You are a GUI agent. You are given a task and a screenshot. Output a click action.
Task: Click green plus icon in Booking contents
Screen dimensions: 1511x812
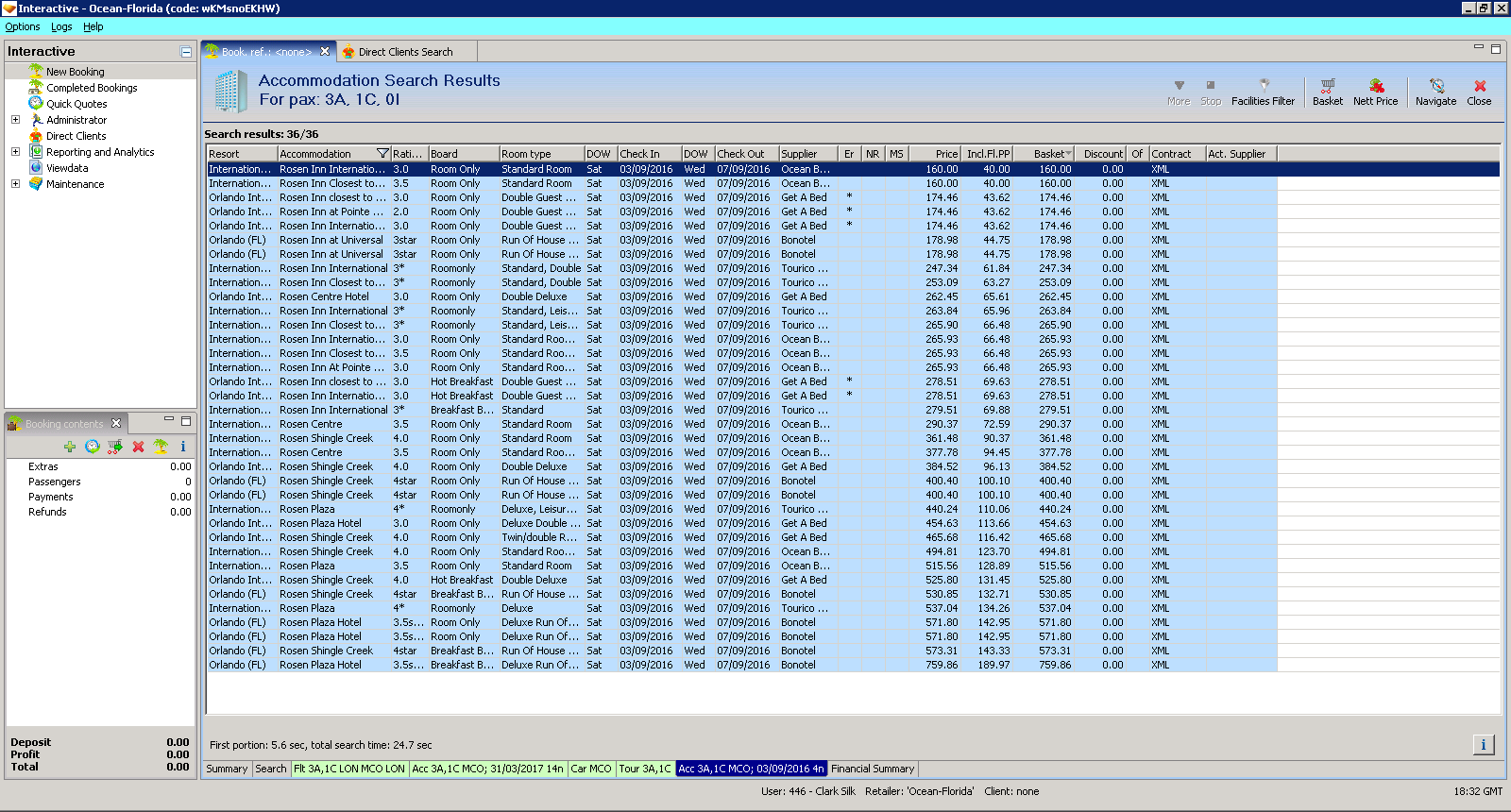tap(70, 447)
